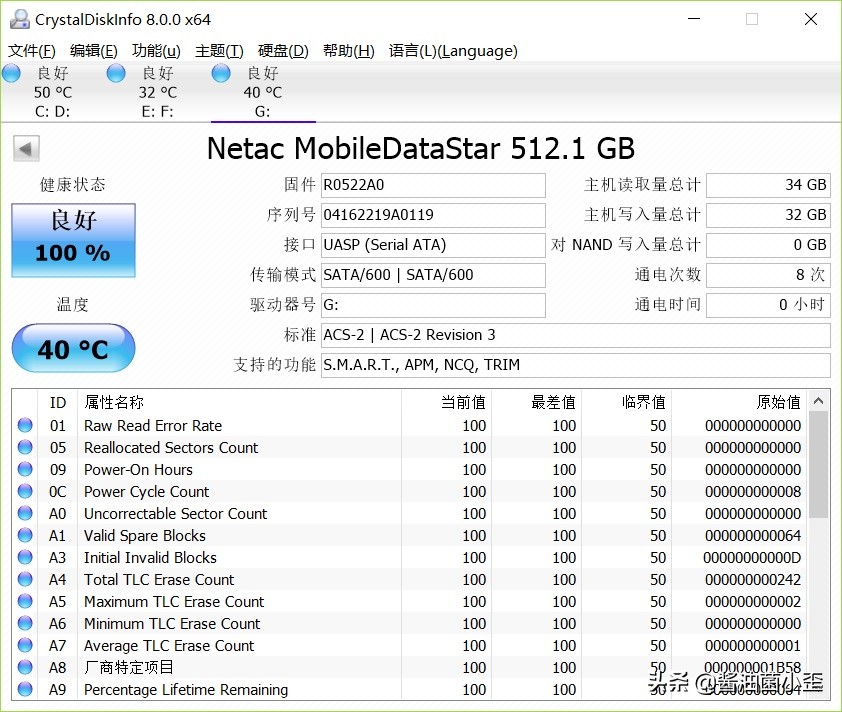Click the CrystalDiskInfo app icon in title bar
This screenshot has width=842, height=712.
coord(19,19)
